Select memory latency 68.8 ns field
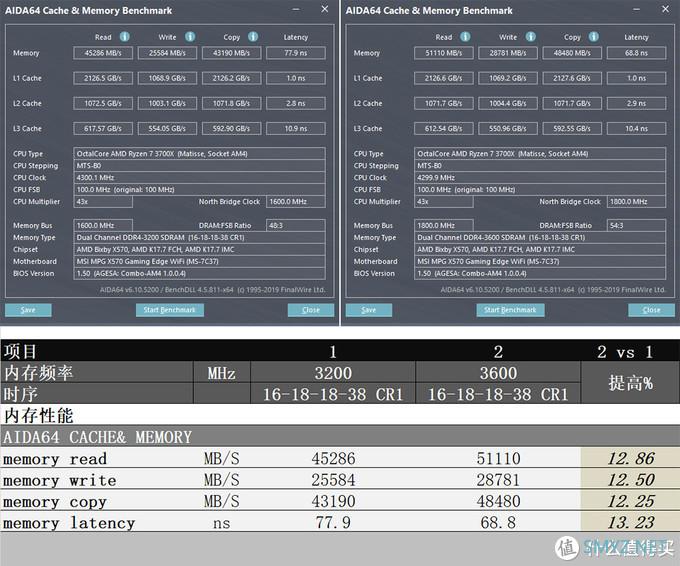The height and width of the screenshot is (566, 680). (x=636, y=53)
